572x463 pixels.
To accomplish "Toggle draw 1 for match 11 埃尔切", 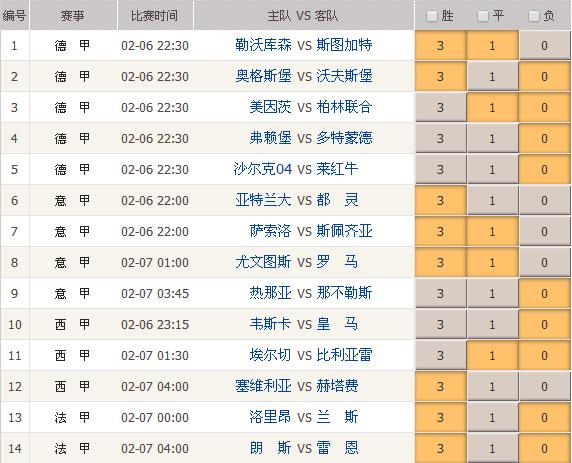I will tap(492, 355).
